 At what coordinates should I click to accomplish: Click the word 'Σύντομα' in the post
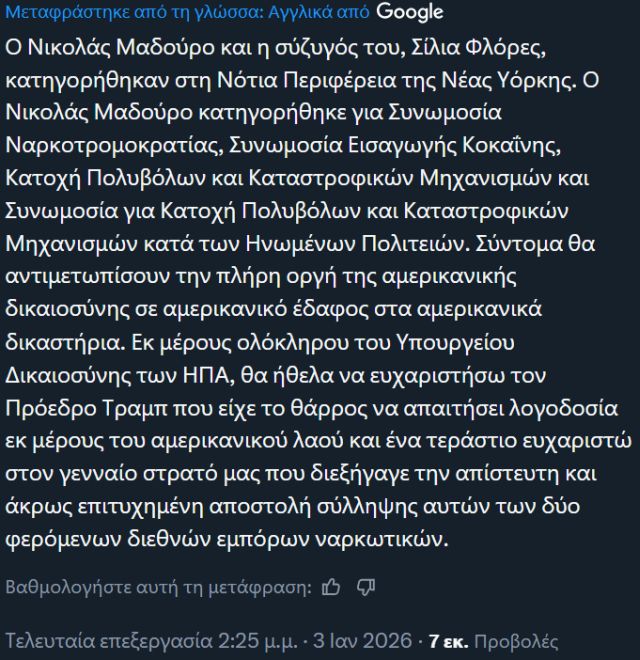point(544,241)
